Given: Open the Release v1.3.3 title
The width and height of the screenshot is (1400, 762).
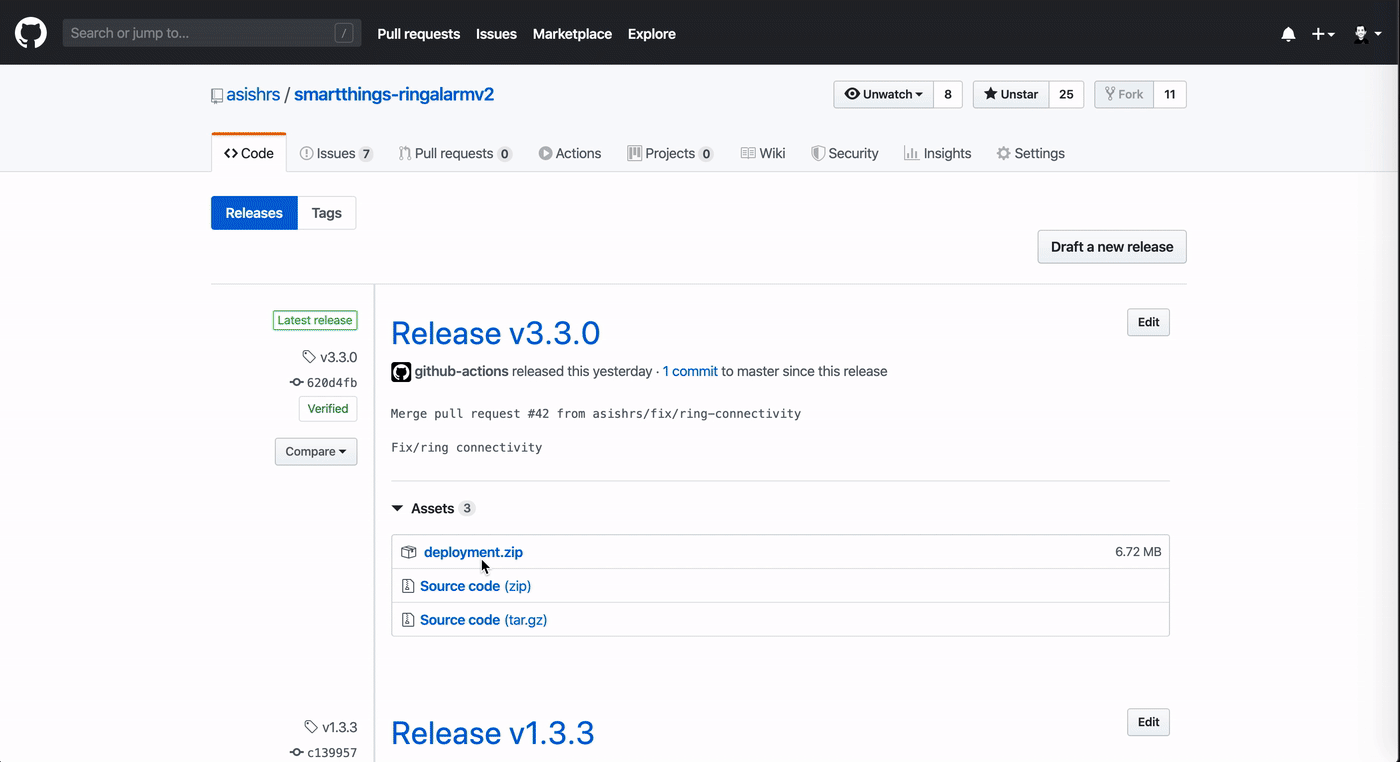Looking at the screenshot, I should (493, 733).
